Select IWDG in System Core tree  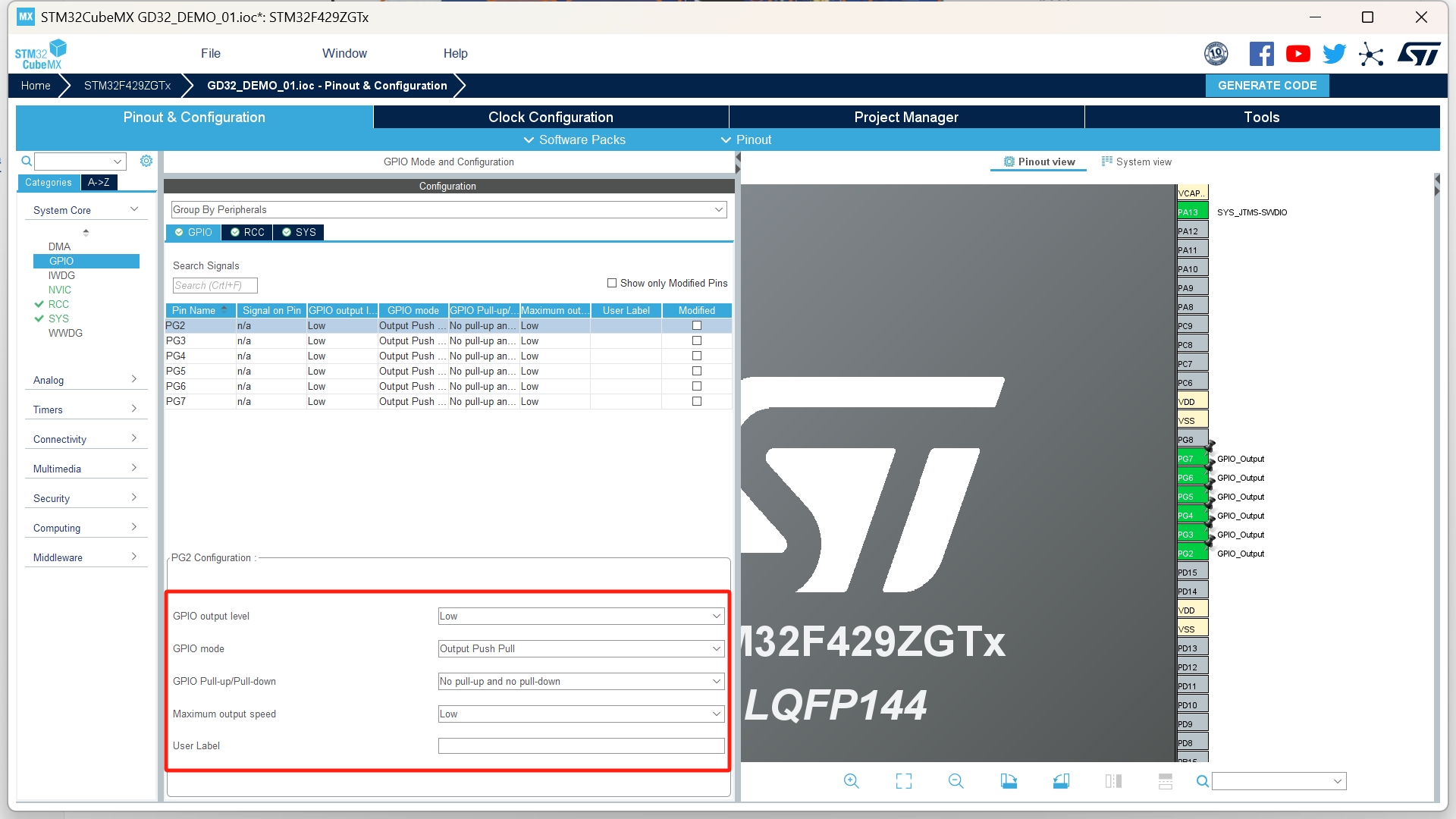pyautogui.click(x=61, y=275)
